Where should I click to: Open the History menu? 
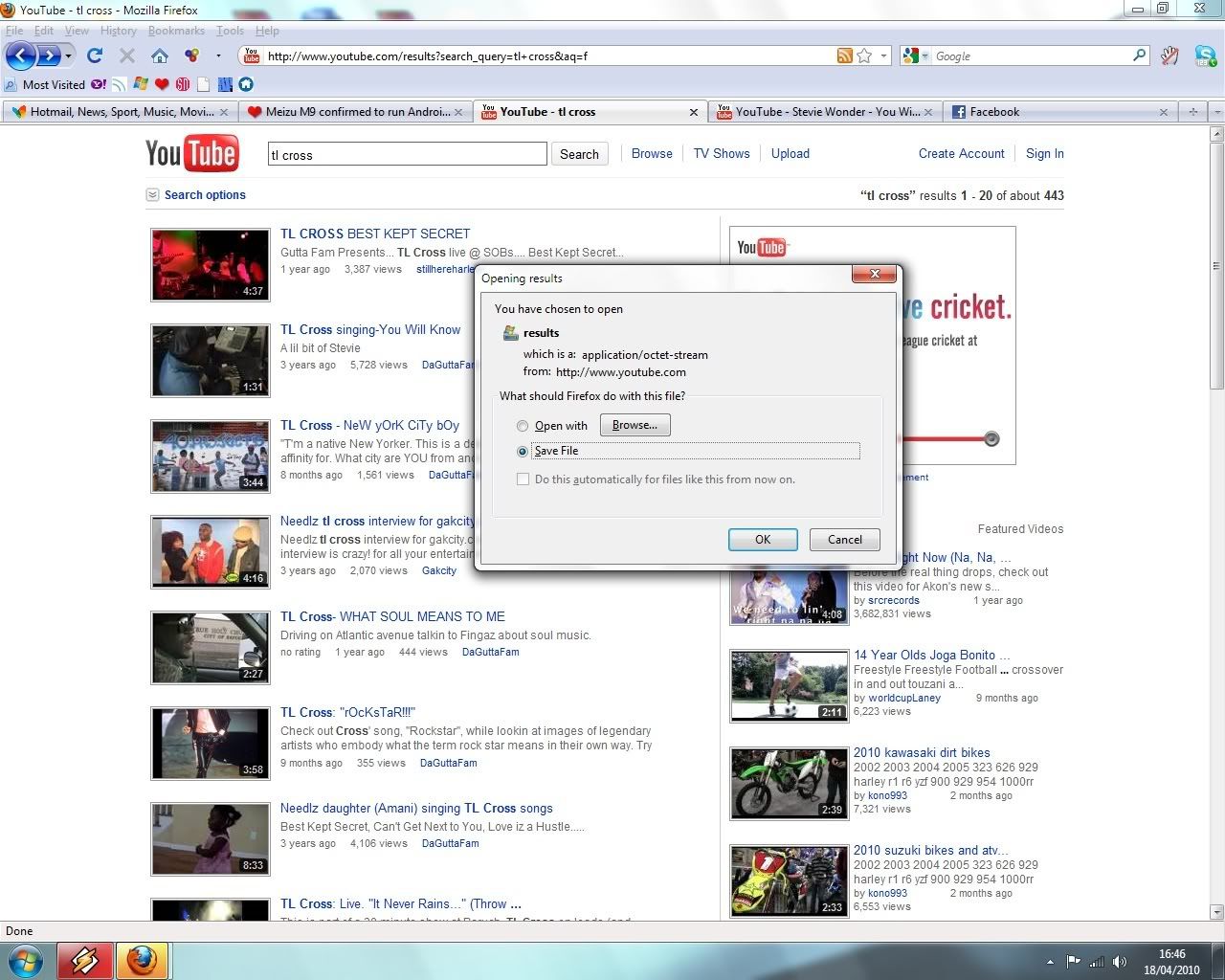(118, 31)
